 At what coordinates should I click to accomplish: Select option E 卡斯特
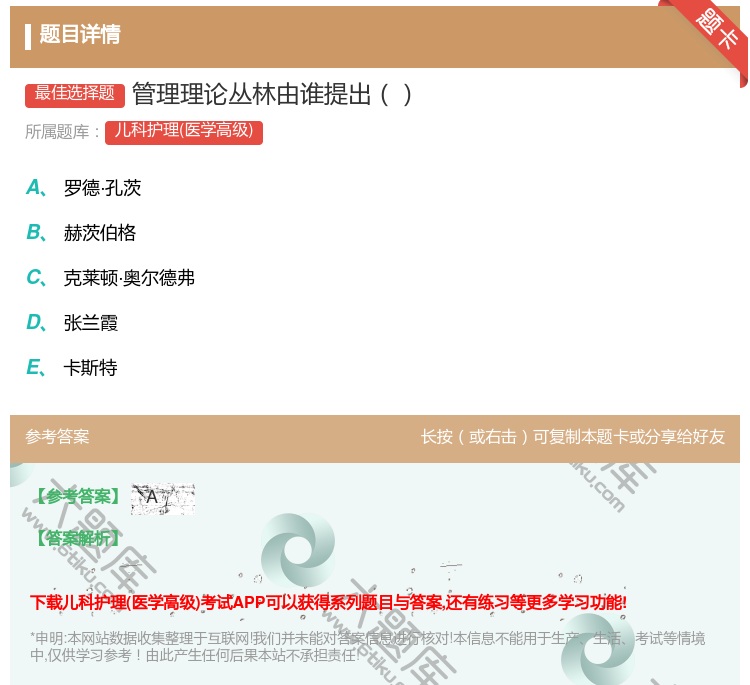click(72, 367)
